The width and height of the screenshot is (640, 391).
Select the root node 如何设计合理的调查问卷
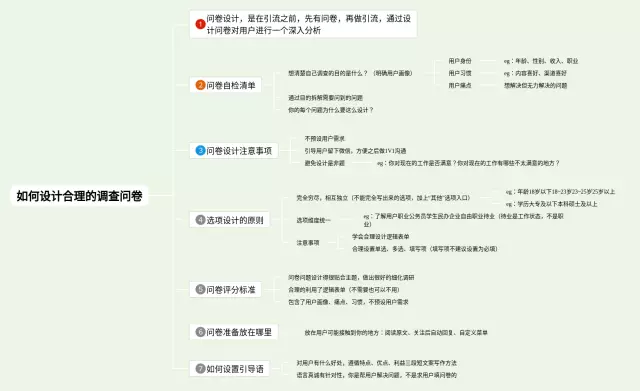pos(79,196)
